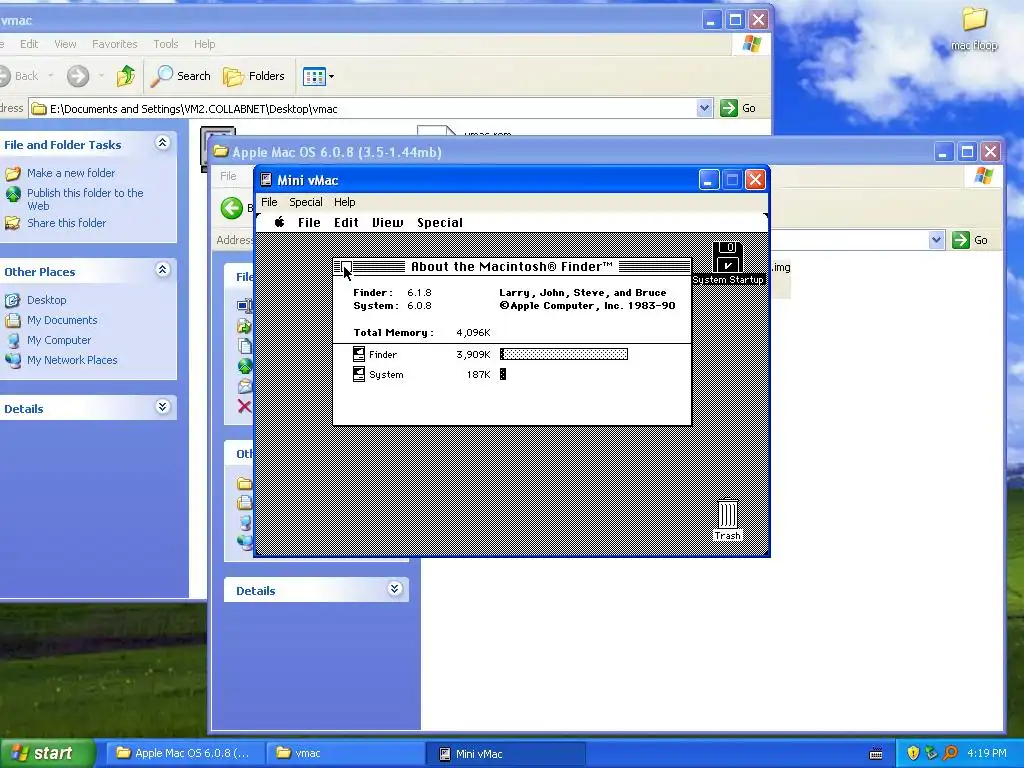1024x768 pixels.
Task: Click the Finder application icon in memory list
Action: pos(359,354)
